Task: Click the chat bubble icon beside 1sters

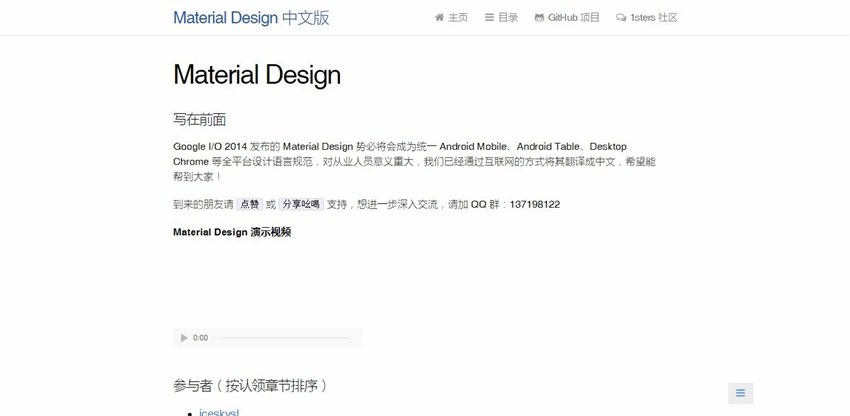Action: click(621, 18)
